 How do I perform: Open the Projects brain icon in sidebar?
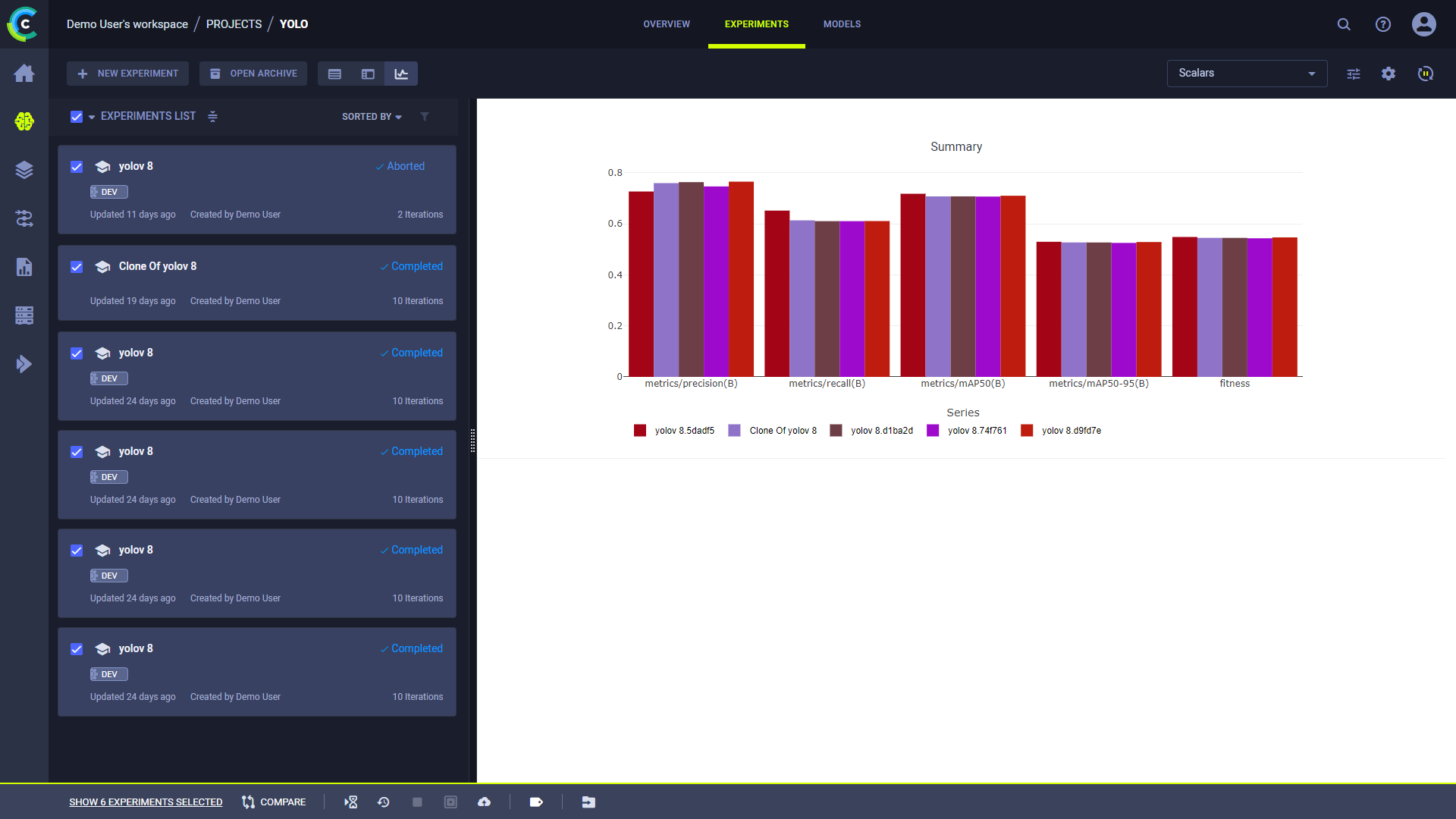point(24,121)
